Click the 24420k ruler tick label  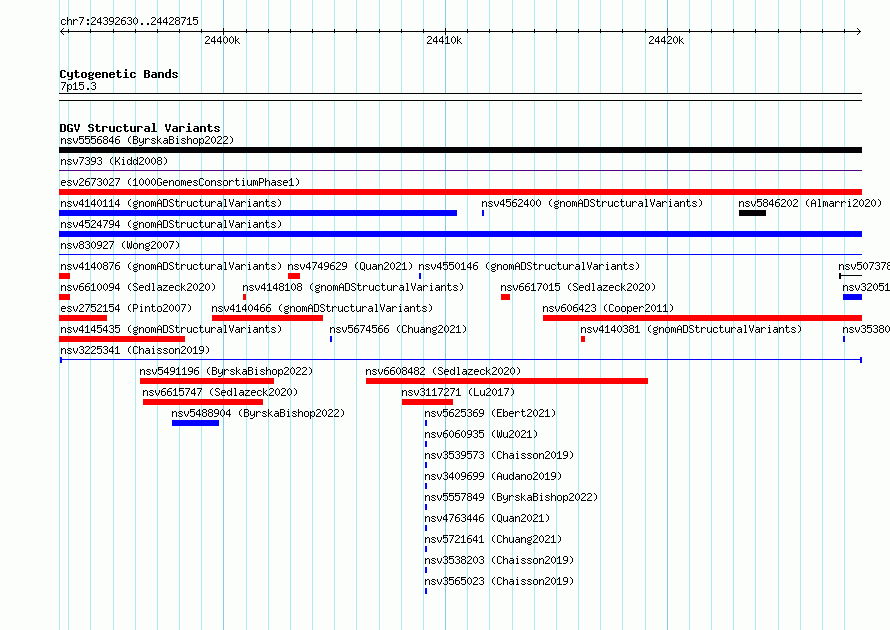[x=666, y=40]
